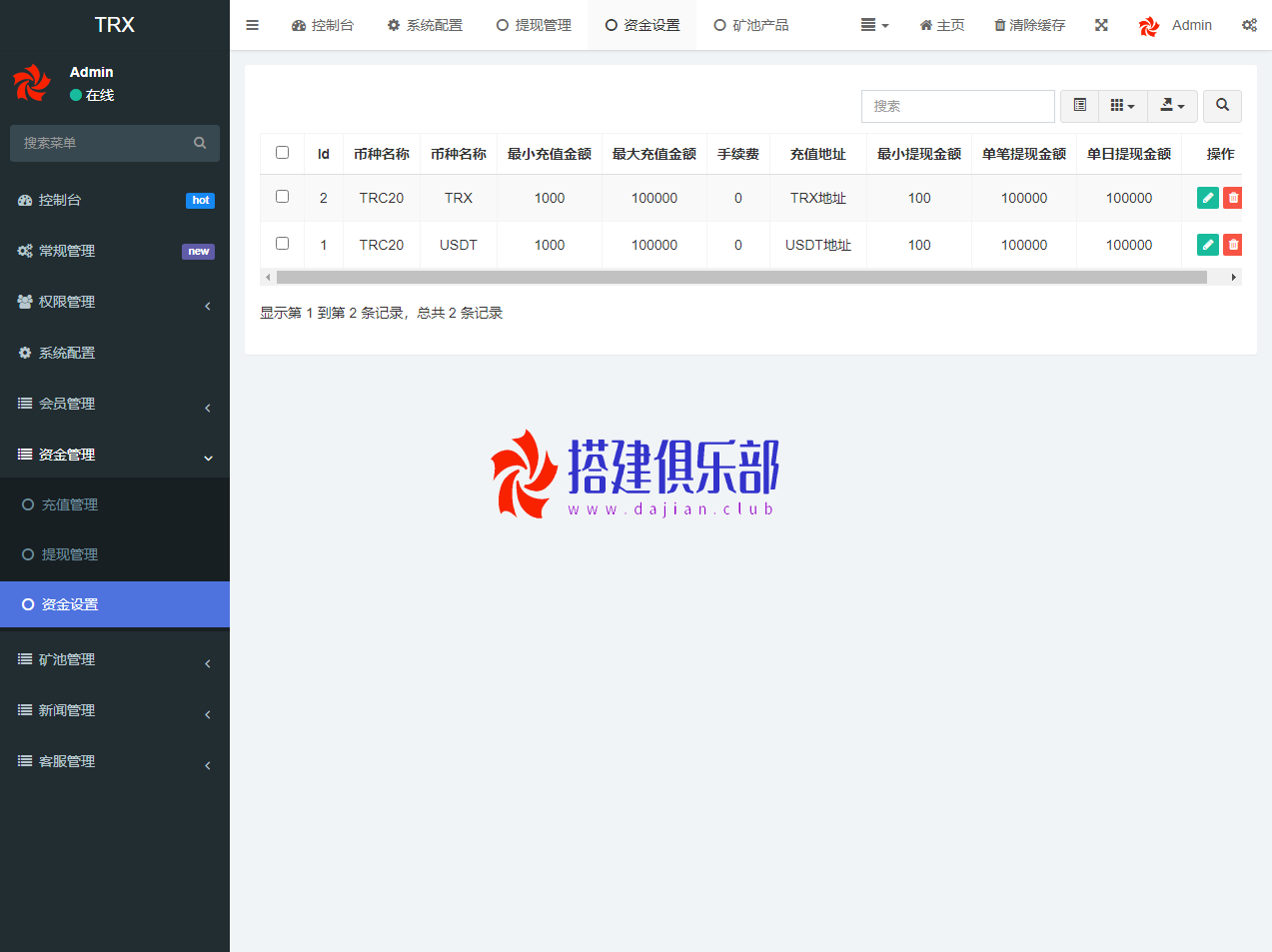This screenshot has height=952, width=1272.
Task: Click the hot badge on 控制台
Action: [201, 200]
